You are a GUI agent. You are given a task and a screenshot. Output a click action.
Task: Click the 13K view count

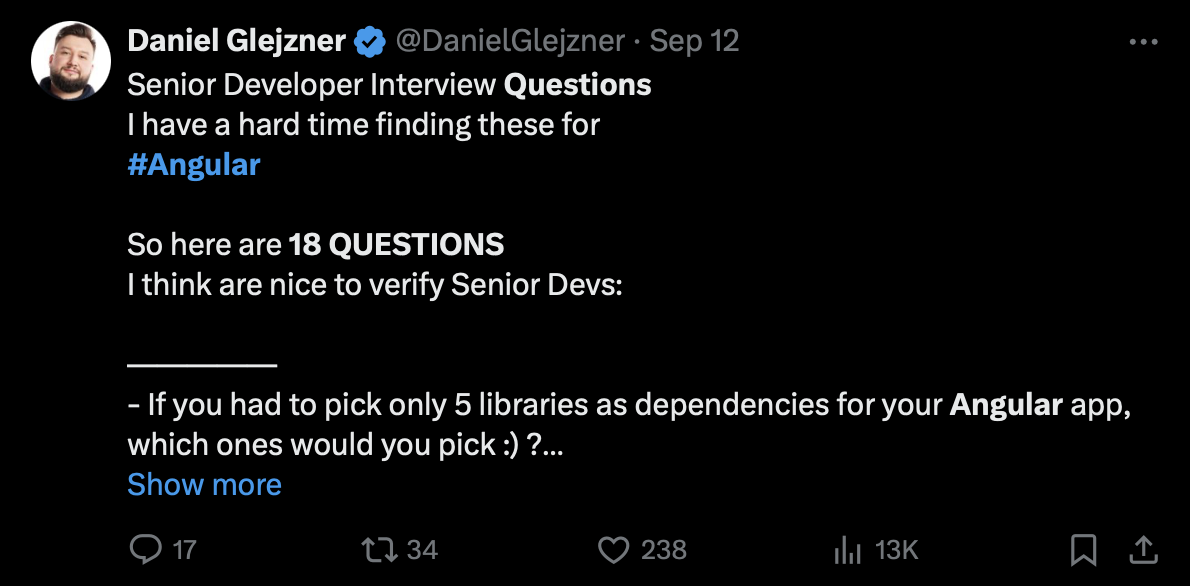(896, 550)
